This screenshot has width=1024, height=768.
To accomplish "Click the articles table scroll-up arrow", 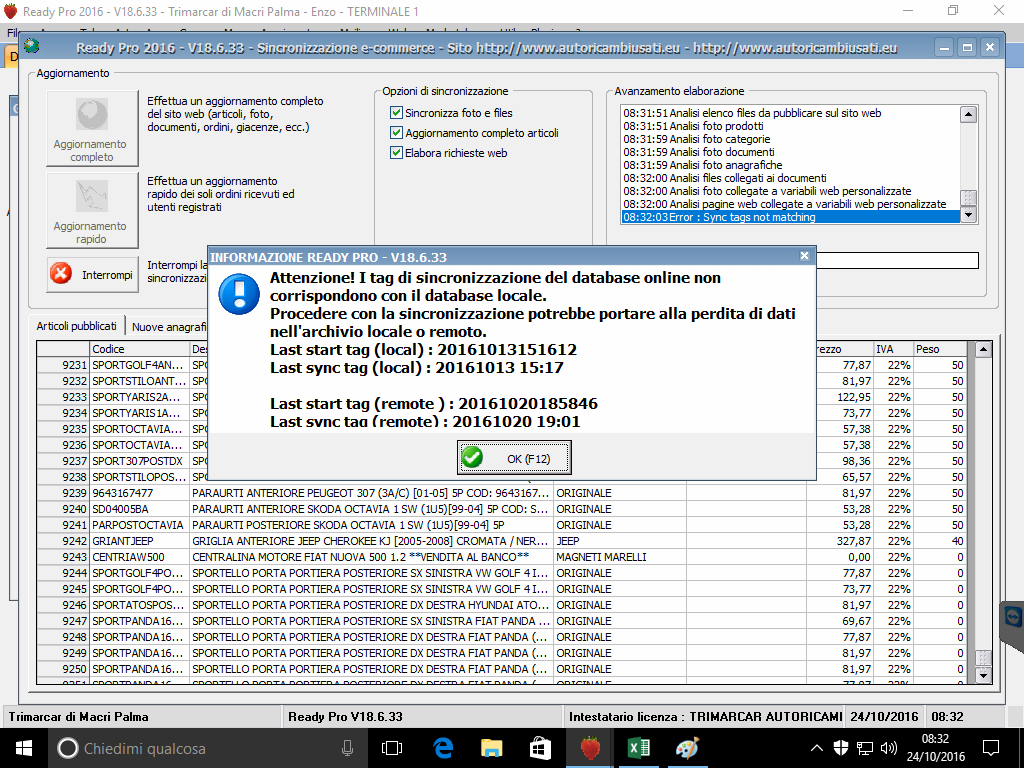I will point(983,349).
